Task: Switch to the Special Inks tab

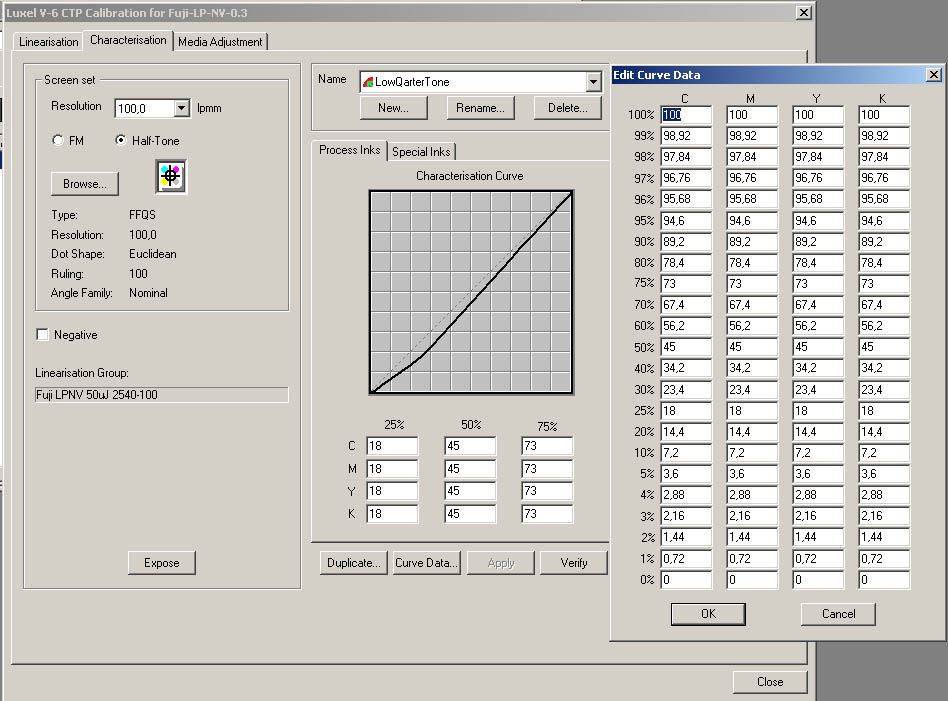Action: click(x=421, y=152)
